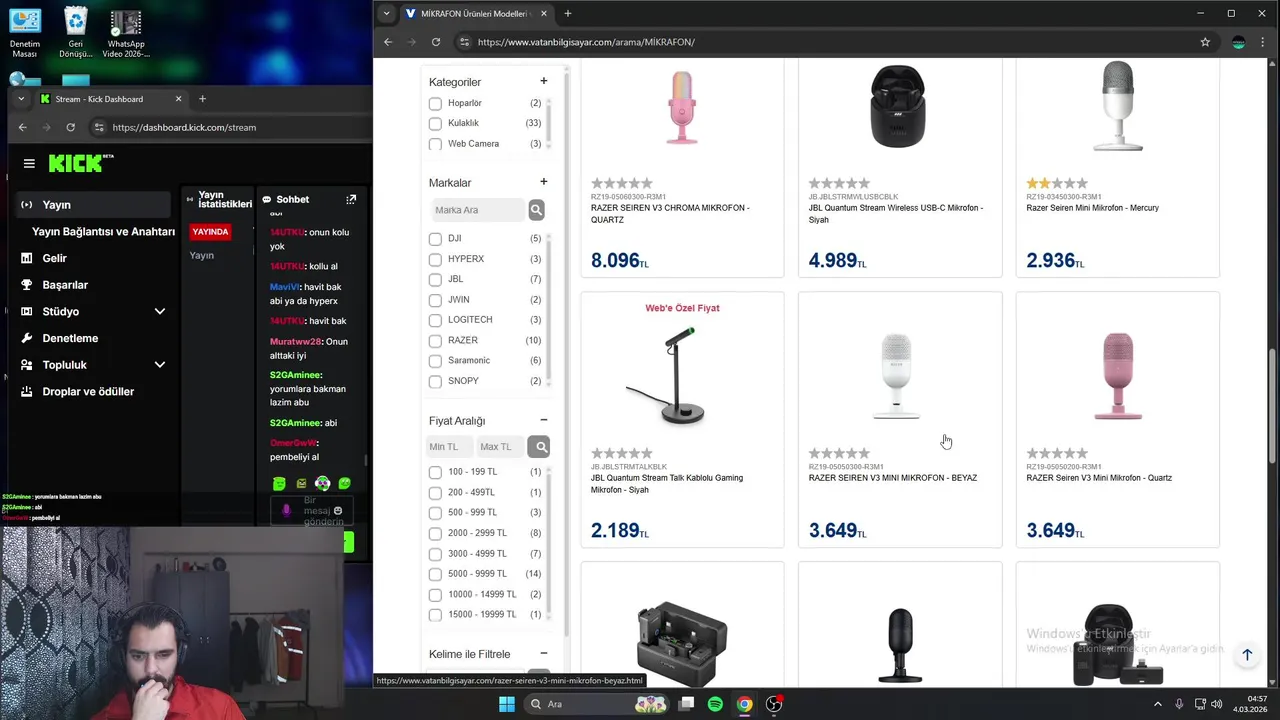
Task: Collapse the Kelime ile Filtrele section
Action: coord(544,654)
